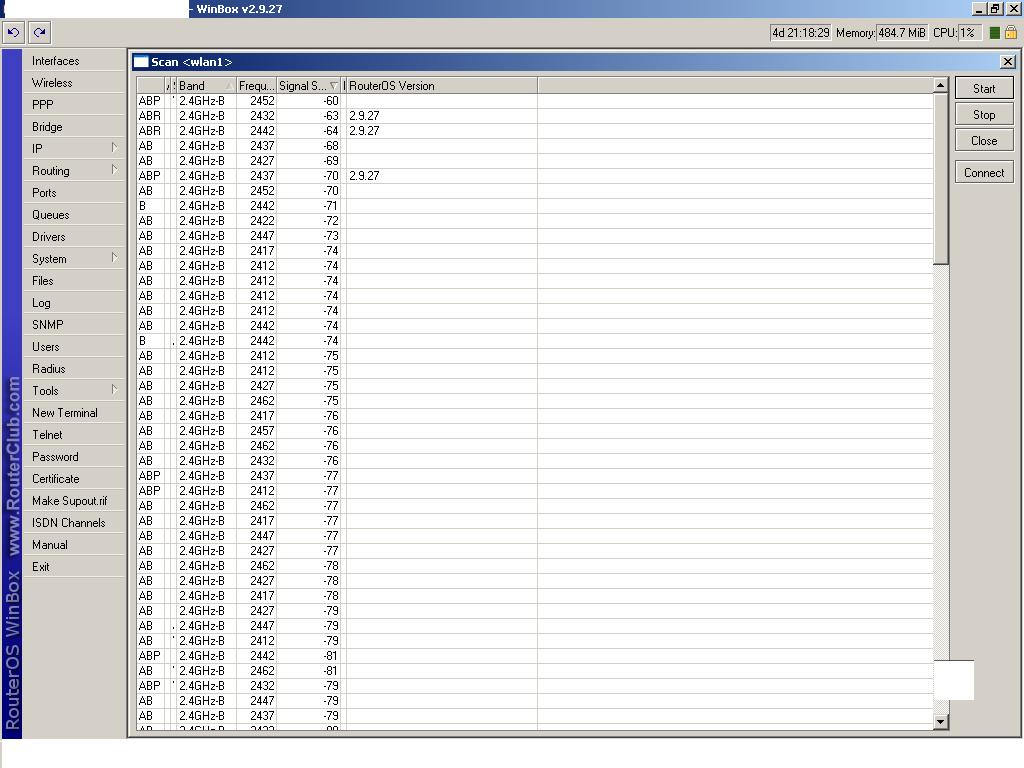Click the CPU 1% value
Screen dimensions: 1024x768
pyautogui.click(x=969, y=33)
